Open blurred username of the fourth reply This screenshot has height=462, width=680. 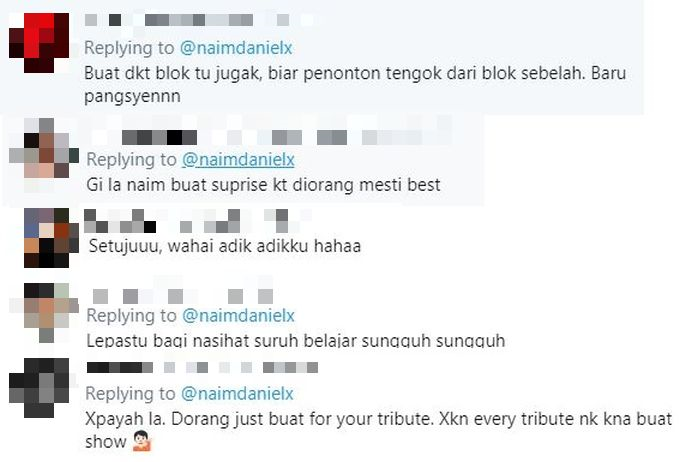click(183, 297)
